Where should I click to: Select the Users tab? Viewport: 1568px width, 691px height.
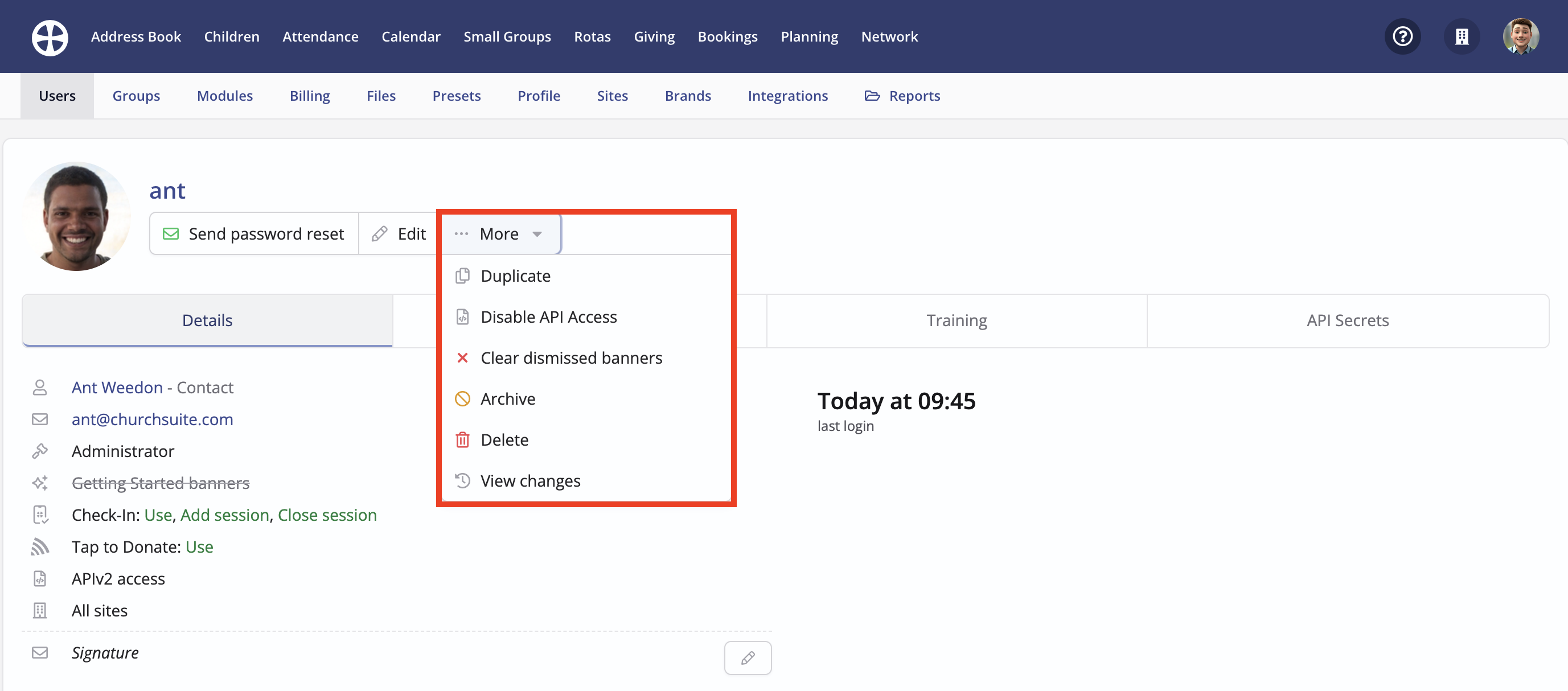[x=57, y=96]
